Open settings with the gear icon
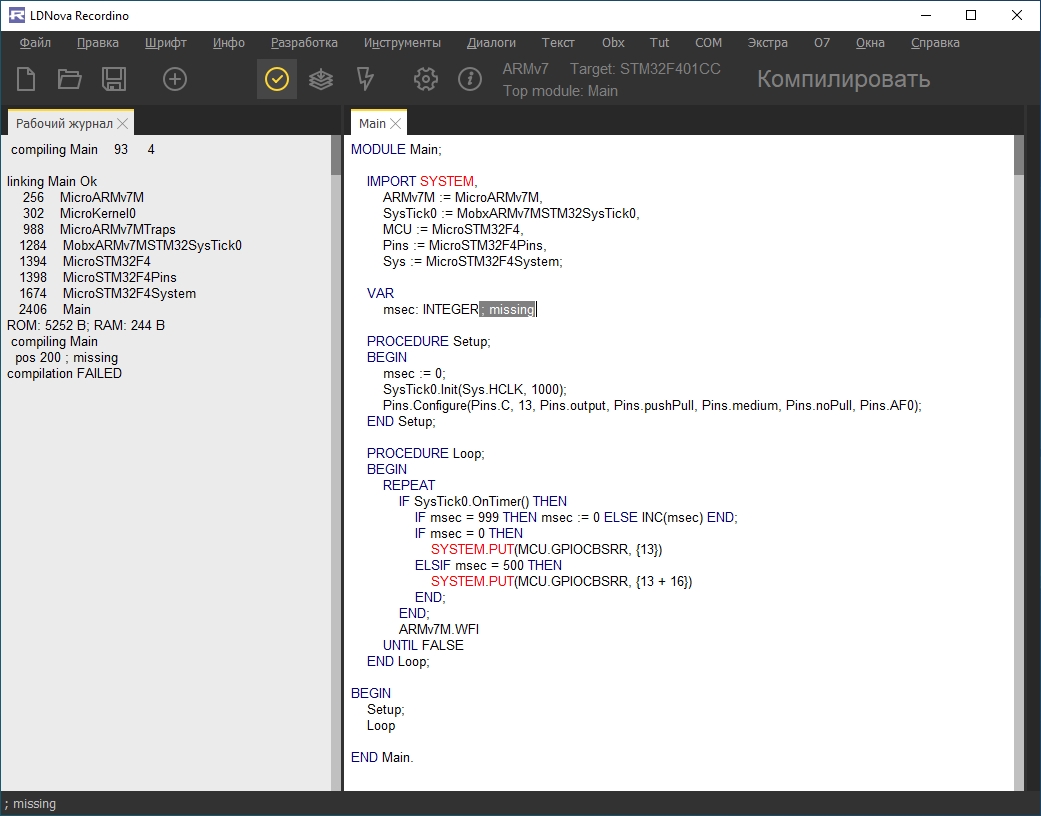Viewport: 1041px width, 816px height. tap(426, 79)
